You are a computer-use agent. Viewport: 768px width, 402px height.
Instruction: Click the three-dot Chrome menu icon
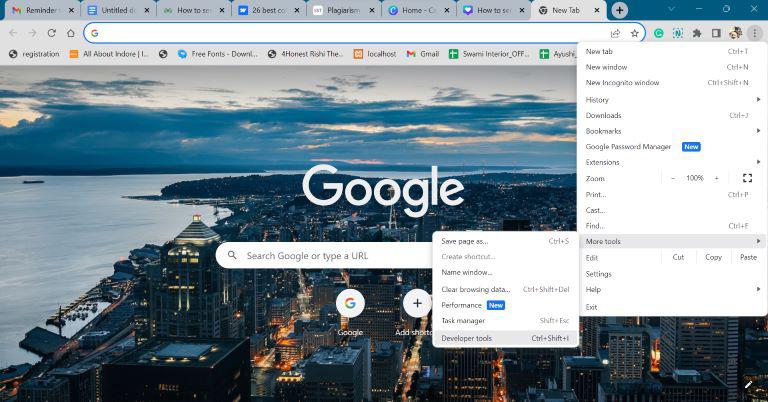(755, 33)
